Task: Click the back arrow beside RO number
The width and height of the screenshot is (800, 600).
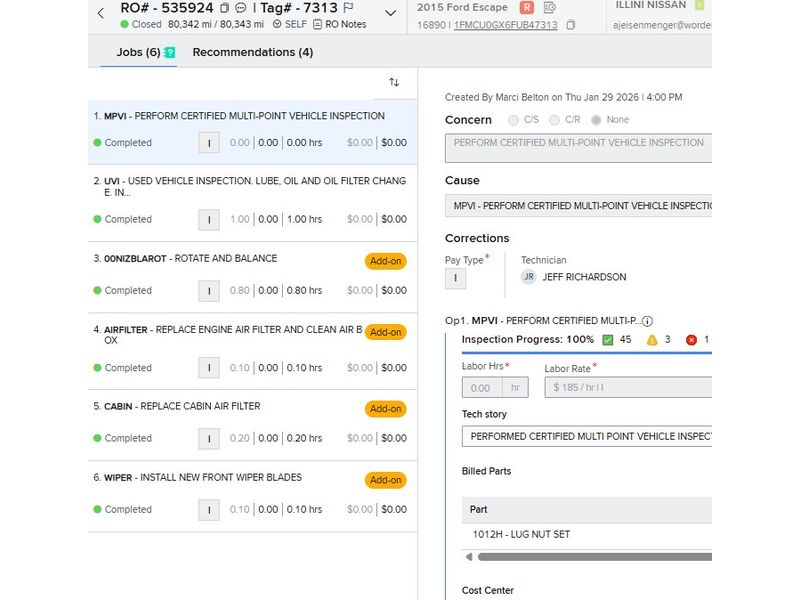Action: click(101, 13)
